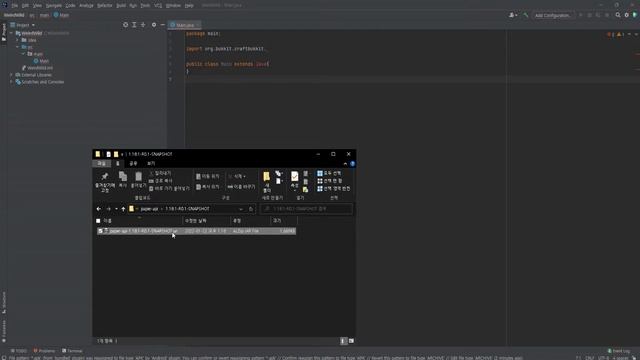Open the Terminal tool window

click(72, 351)
